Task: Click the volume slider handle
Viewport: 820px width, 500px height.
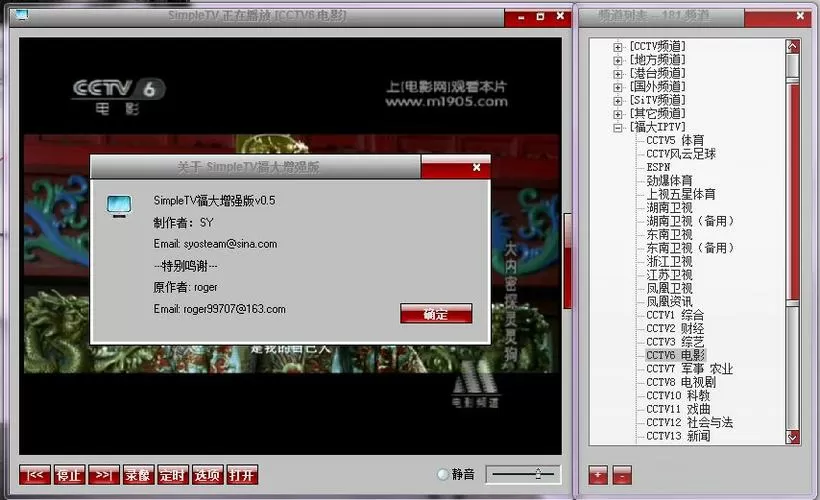Action: 538,474
